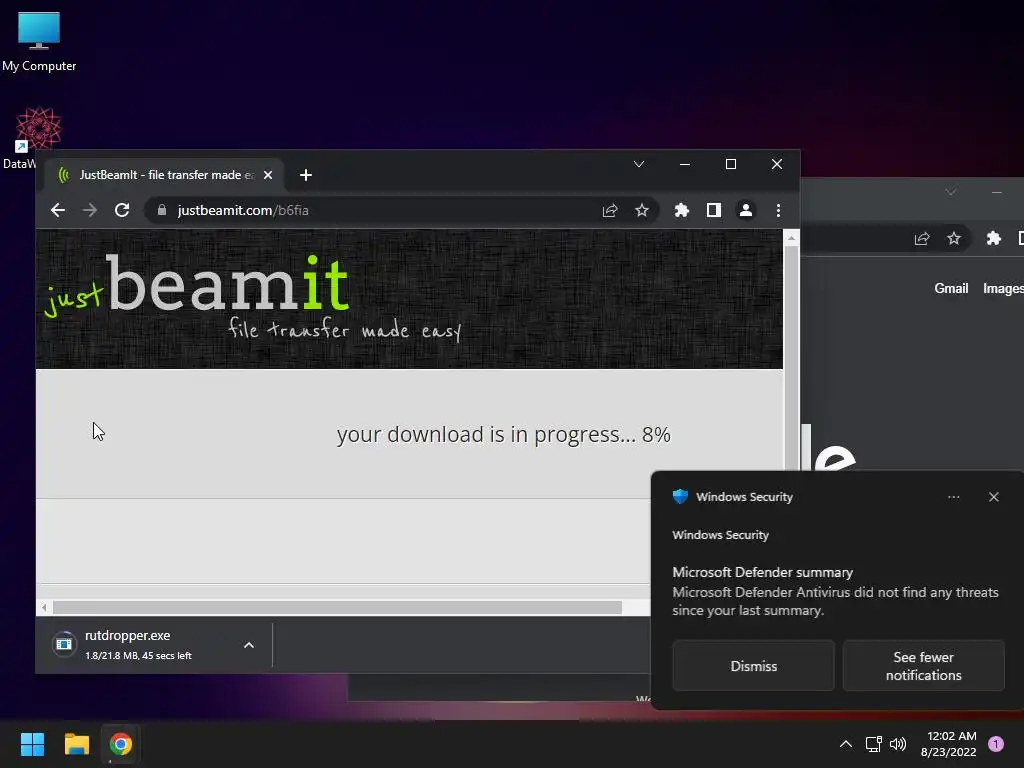
Task: Open the notification center badge
Action: coord(996,743)
